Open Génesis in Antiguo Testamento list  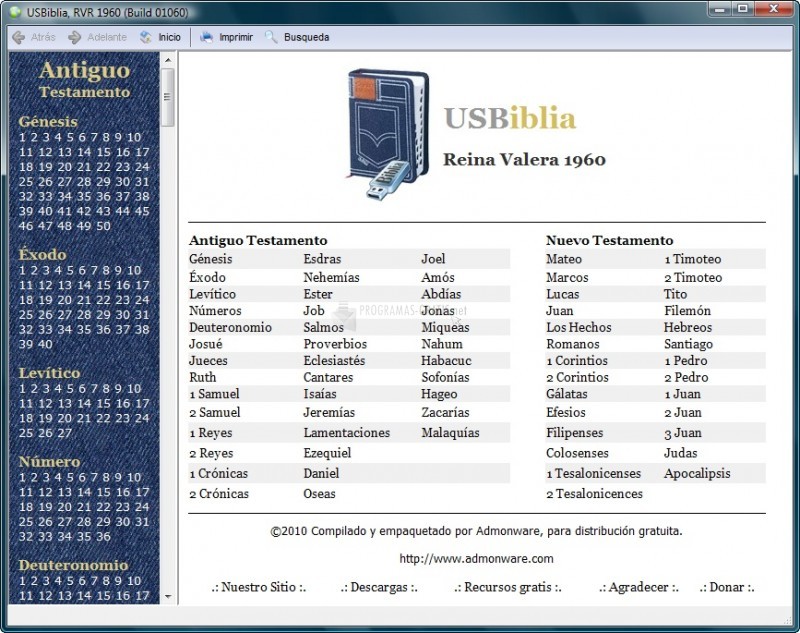coord(210,259)
